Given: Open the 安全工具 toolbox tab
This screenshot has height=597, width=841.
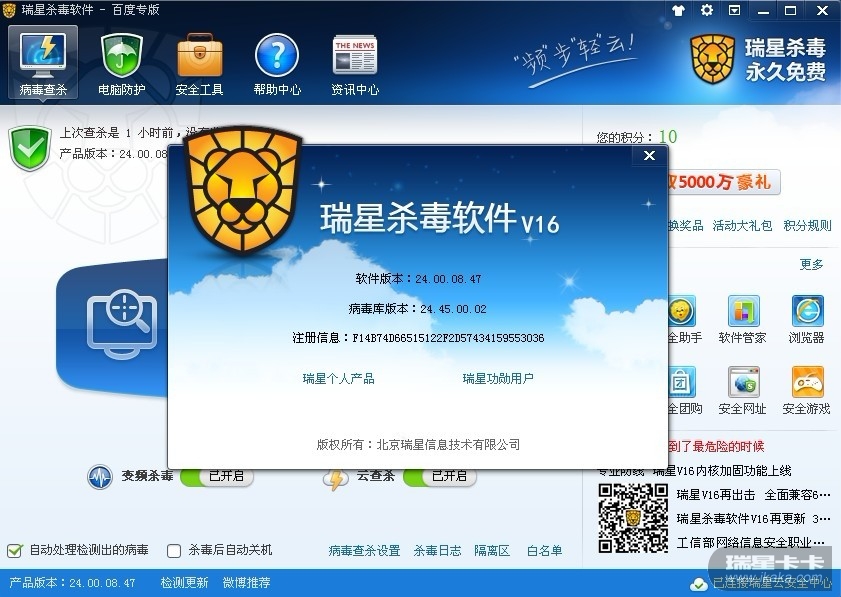Looking at the screenshot, I should pos(200,64).
